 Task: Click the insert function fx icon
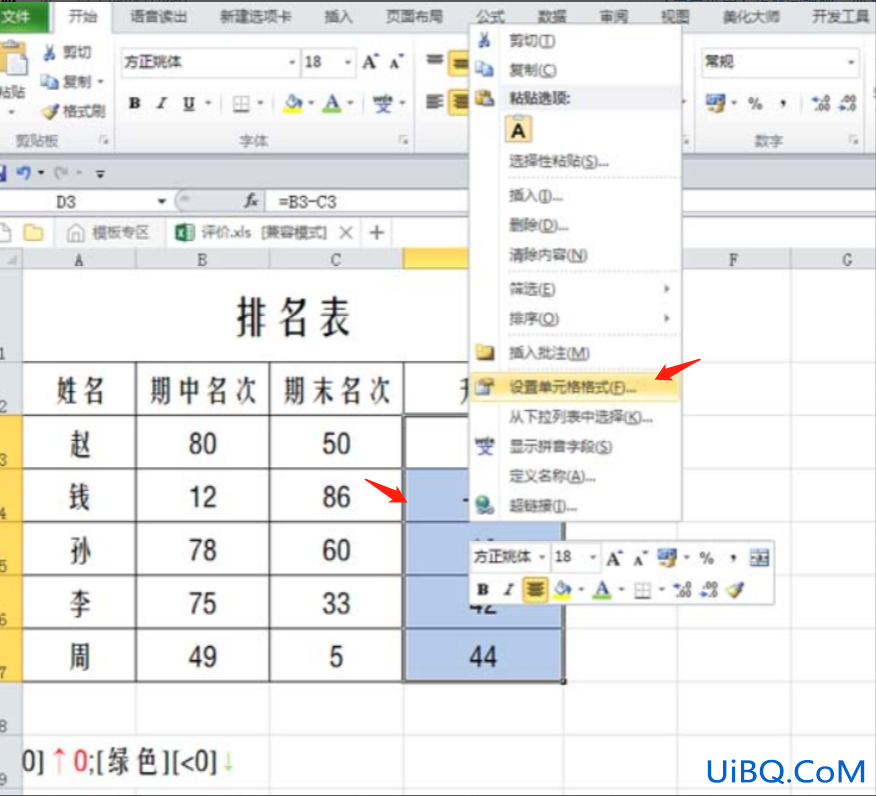pos(251,201)
